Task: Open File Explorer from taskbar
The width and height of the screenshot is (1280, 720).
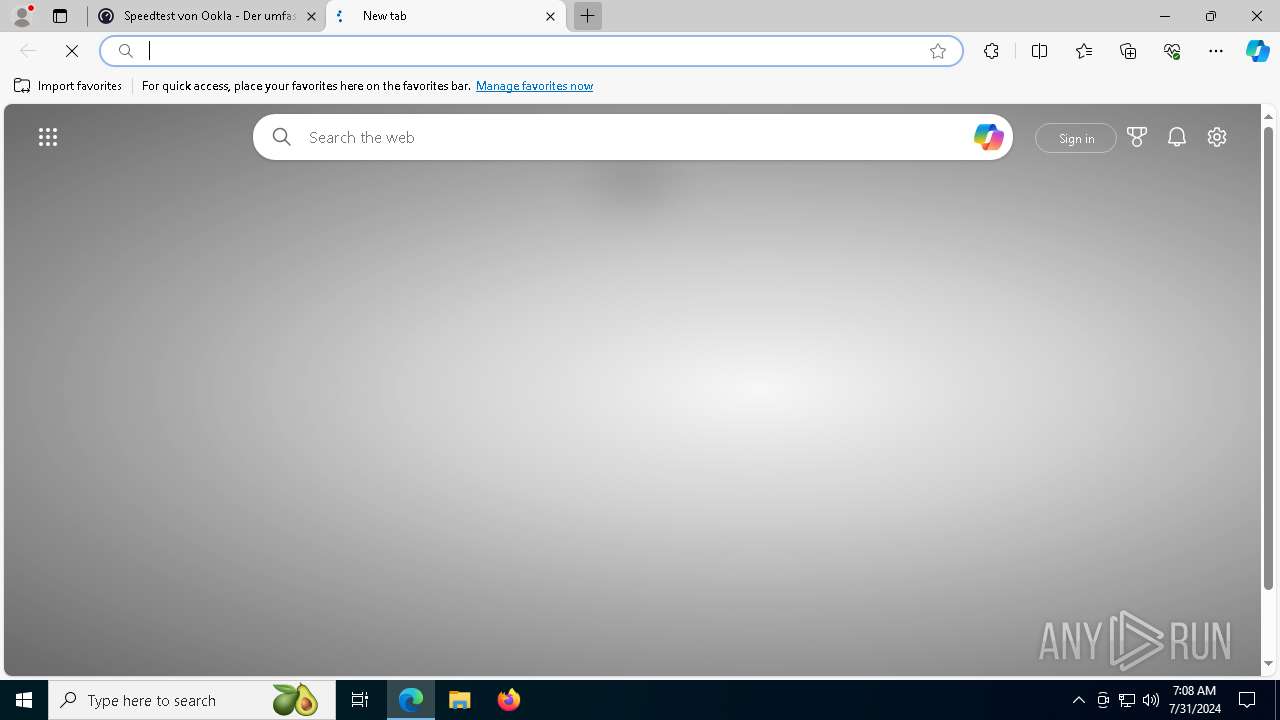Action: pos(460,700)
